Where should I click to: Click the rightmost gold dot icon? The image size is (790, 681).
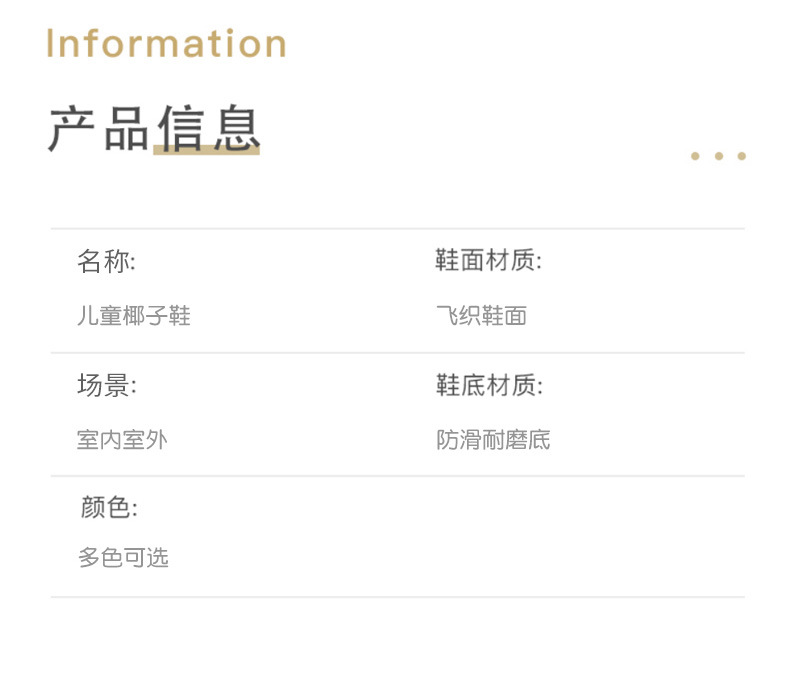(x=741, y=156)
